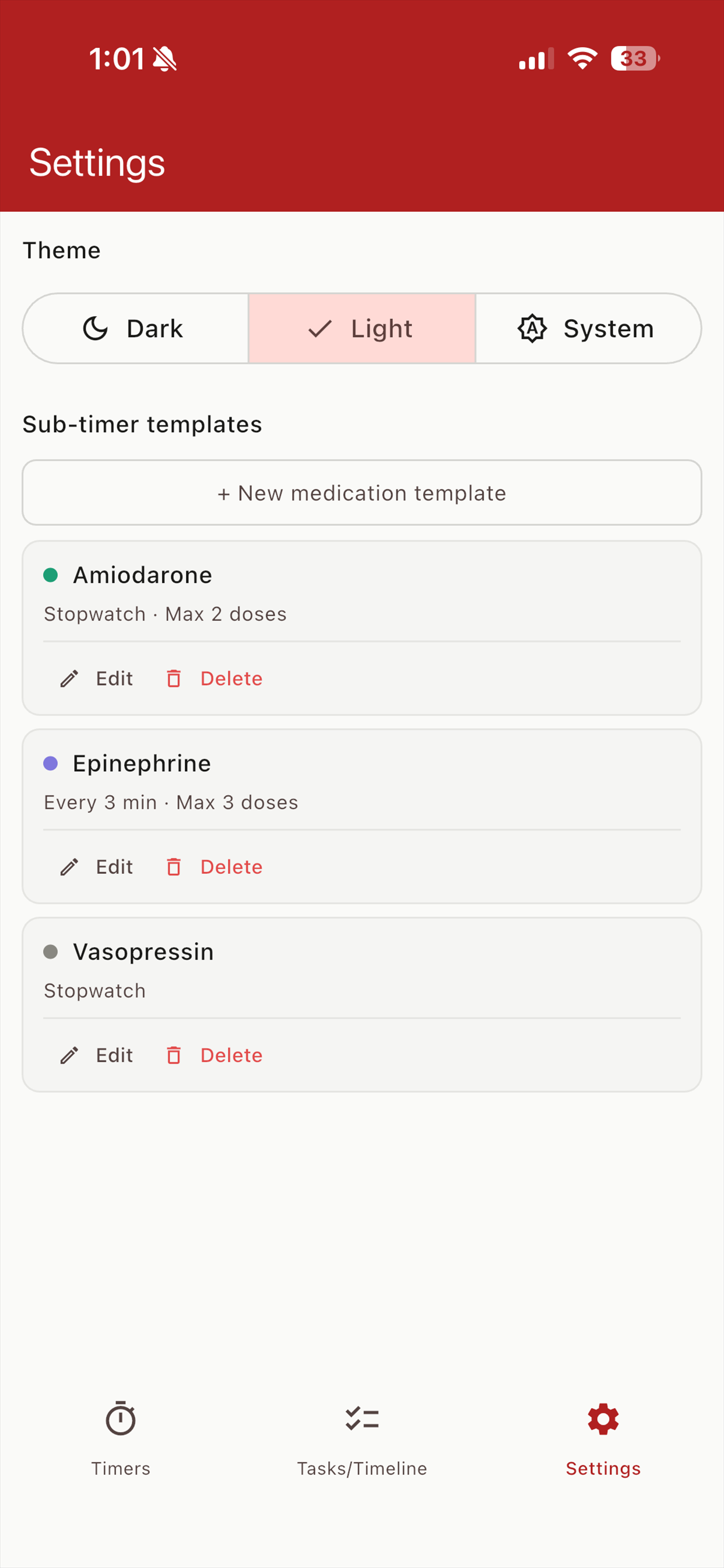Select the Light theme option
Viewport: 724px width, 1568px height.
point(362,328)
